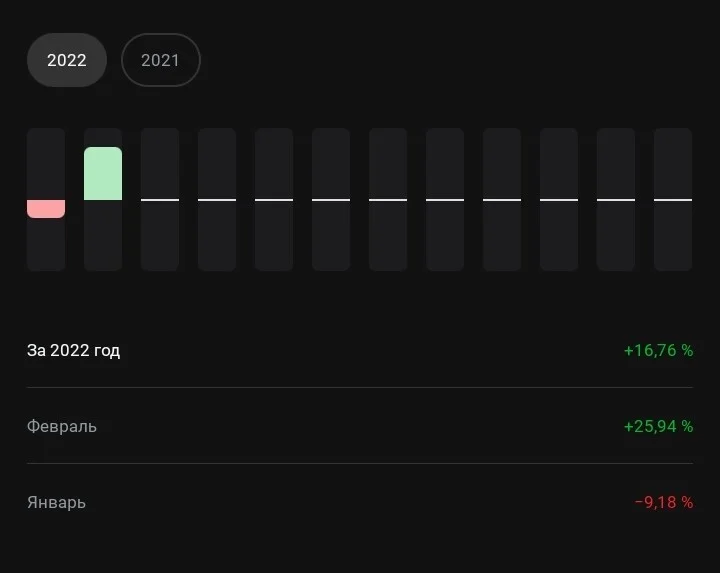Click the −9,18 % January value

(664, 502)
